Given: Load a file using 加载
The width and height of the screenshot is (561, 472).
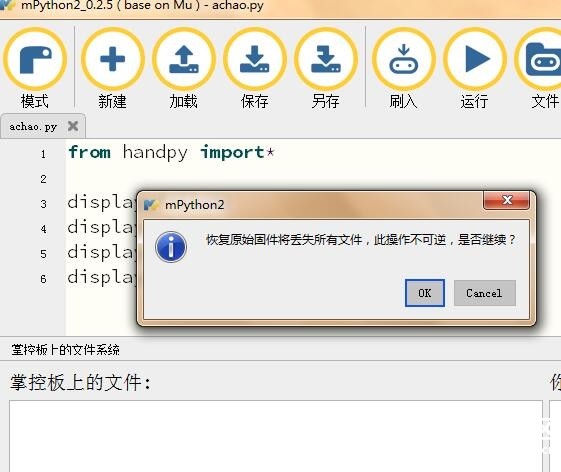Looking at the screenshot, I should pyautogui.click(x=184, y=68).
